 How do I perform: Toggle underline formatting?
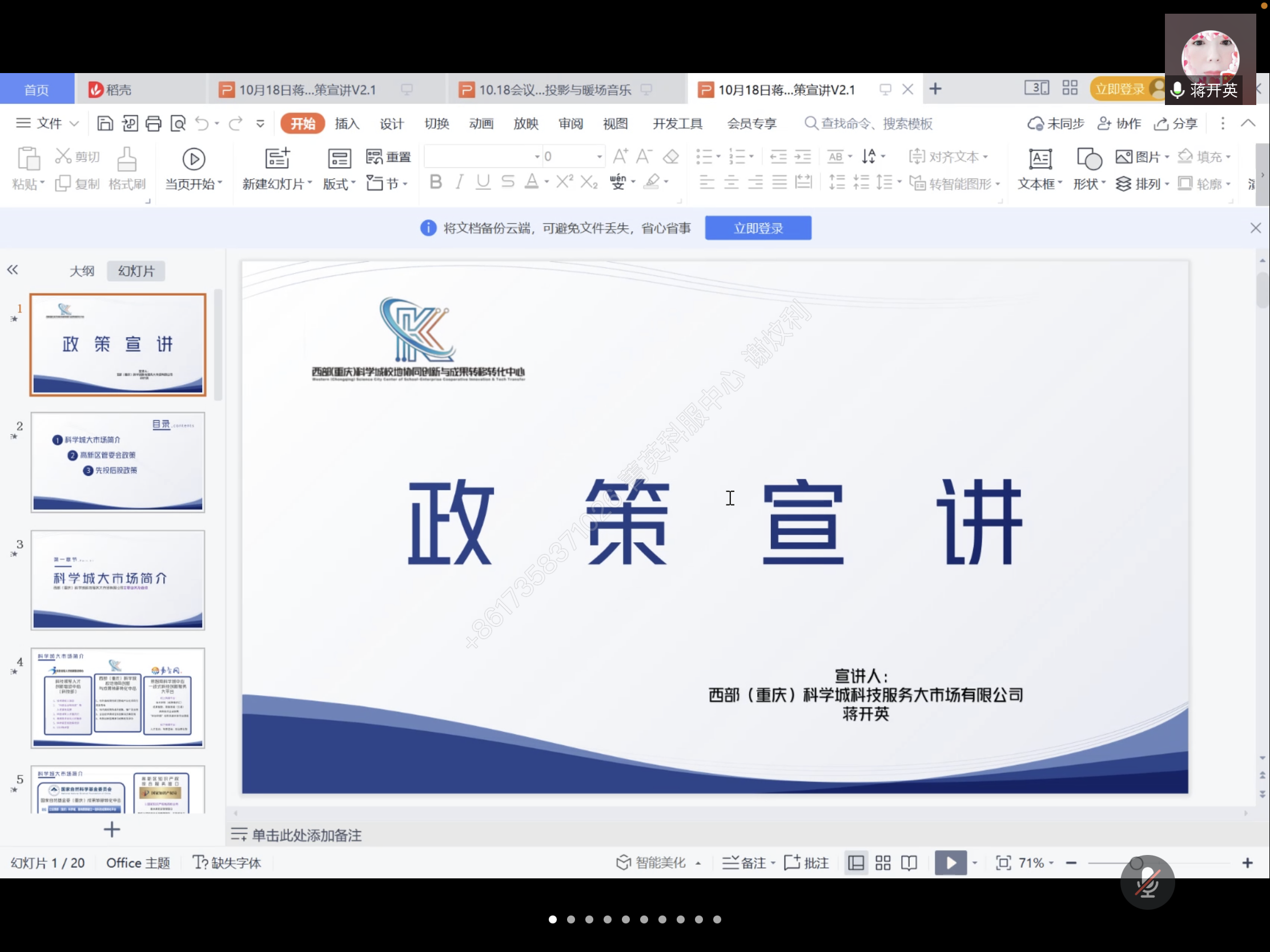[483, 182]
